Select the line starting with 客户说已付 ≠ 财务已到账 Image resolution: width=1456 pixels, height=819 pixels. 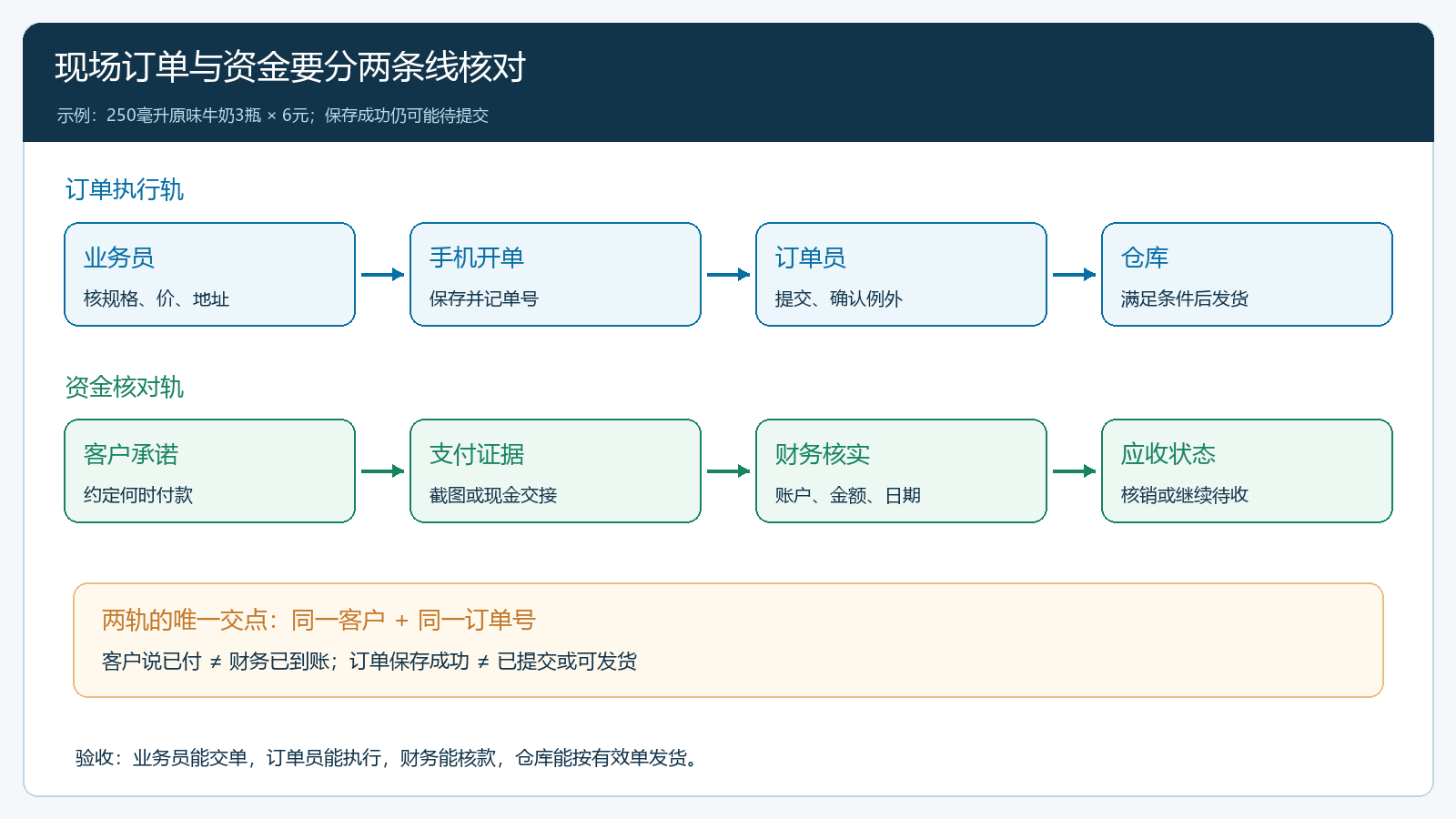tap(369, 662)
